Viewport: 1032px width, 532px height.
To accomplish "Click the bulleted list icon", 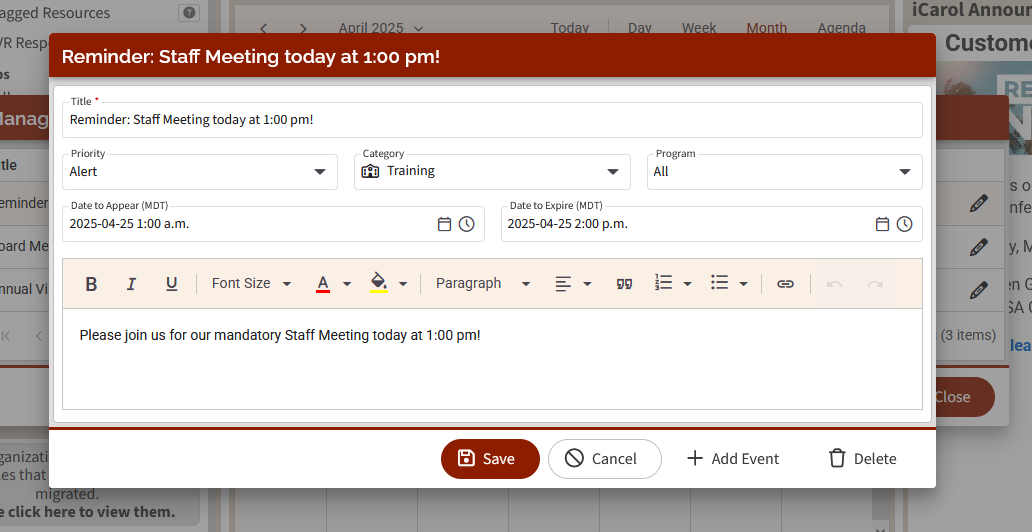I will 719,284.
